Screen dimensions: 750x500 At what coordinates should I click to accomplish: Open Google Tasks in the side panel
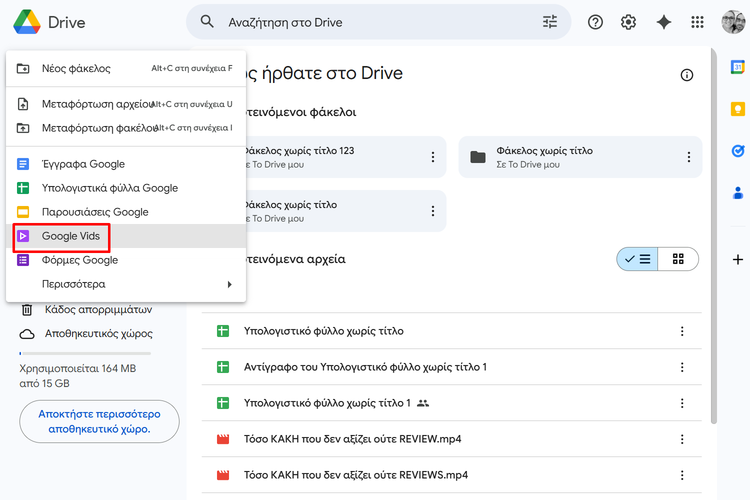coord(738,151)
